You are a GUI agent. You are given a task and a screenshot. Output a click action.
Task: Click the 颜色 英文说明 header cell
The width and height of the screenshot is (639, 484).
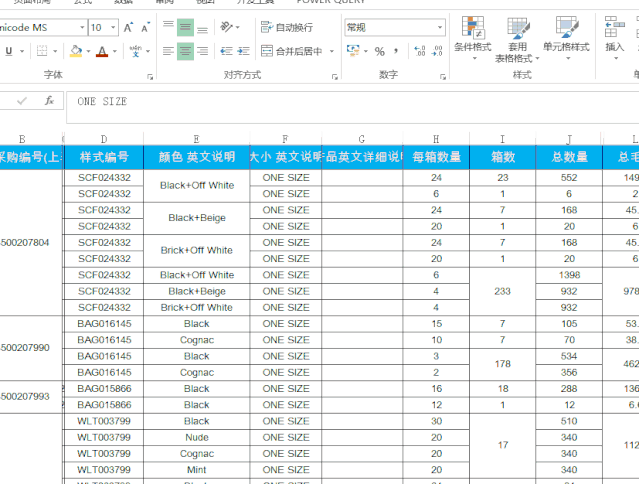point(197,157)
